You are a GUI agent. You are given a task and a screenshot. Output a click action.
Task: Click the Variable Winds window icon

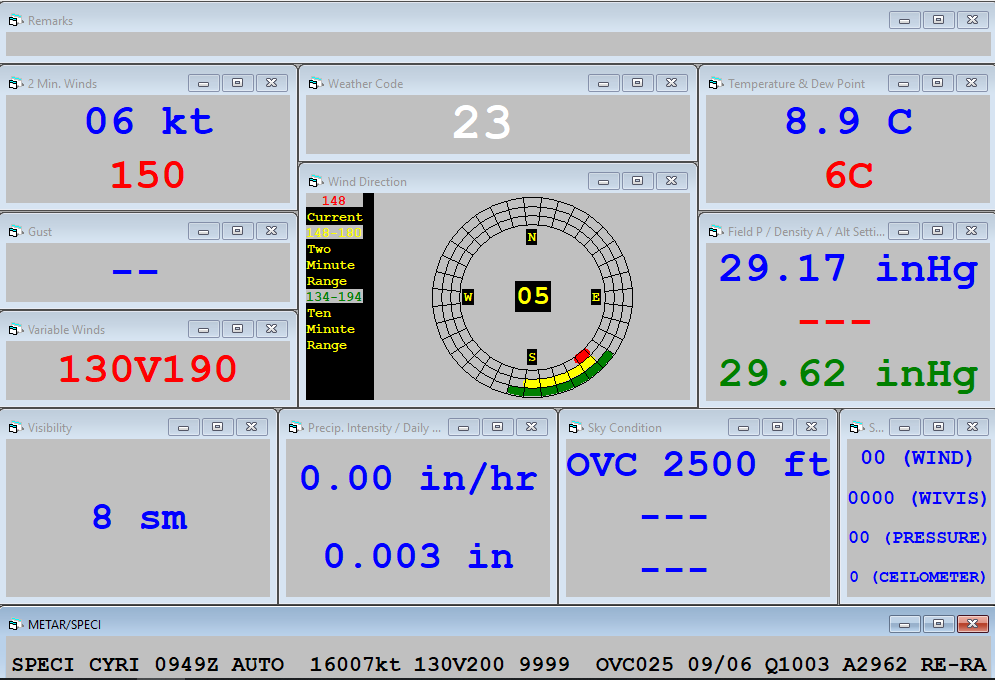click(15, 330)
